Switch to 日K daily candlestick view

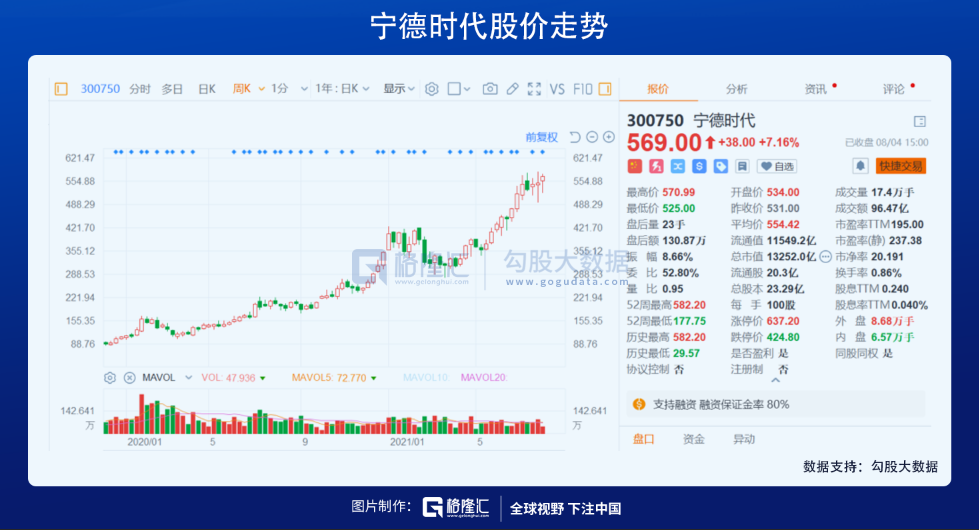tap(207, 89)
